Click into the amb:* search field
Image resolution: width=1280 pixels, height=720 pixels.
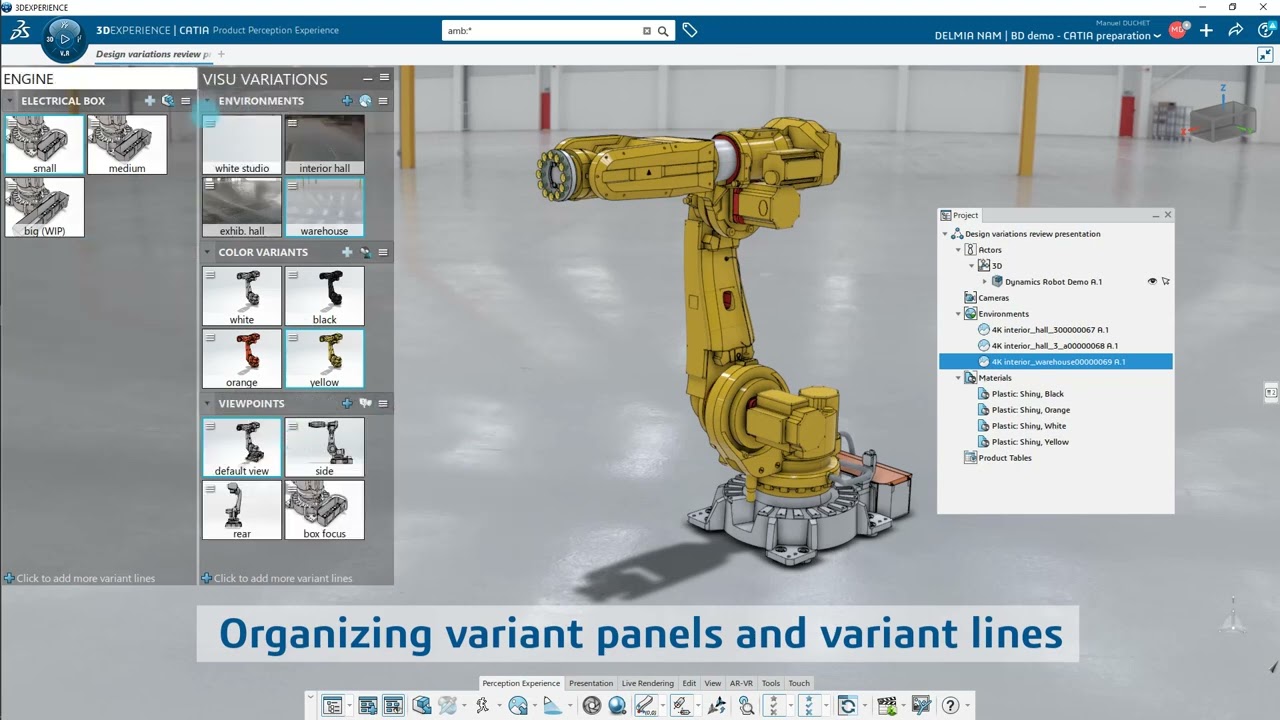542,31
